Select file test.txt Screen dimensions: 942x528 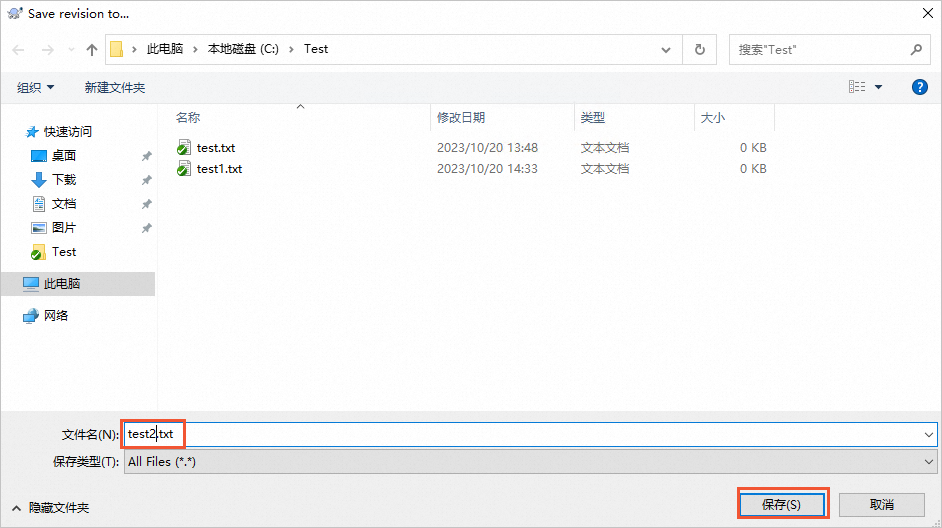tap(216, 148)
